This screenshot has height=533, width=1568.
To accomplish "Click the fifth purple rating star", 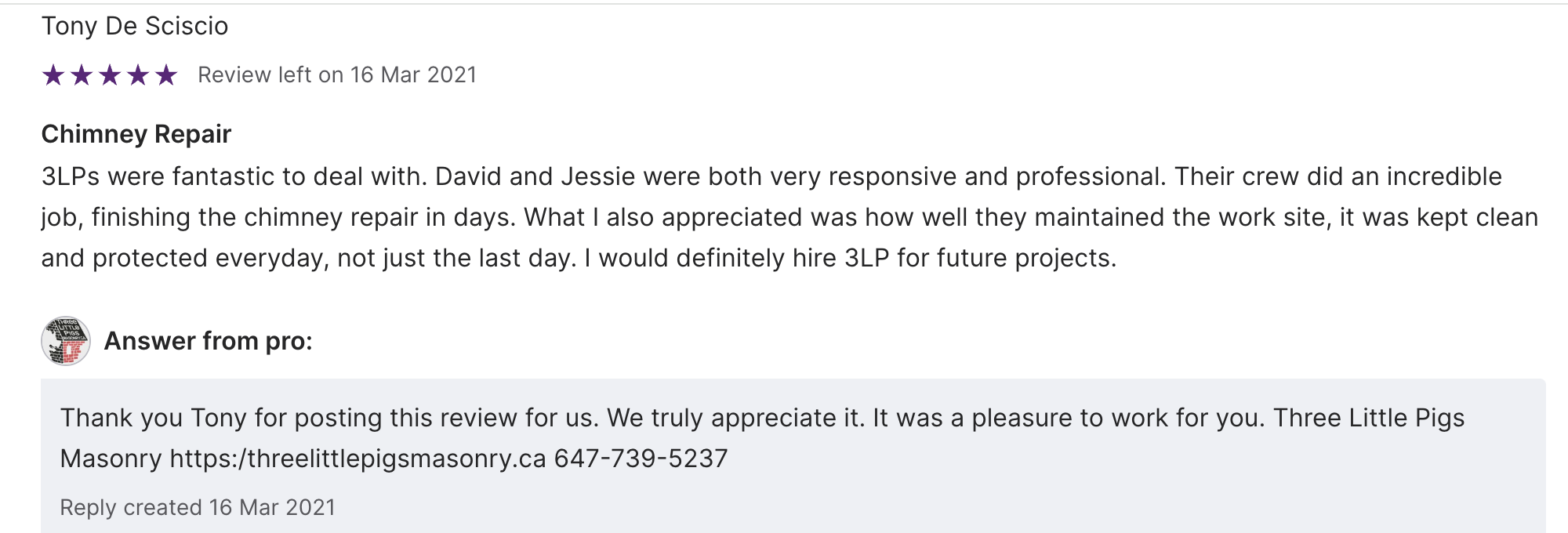I will click(166, 75).
